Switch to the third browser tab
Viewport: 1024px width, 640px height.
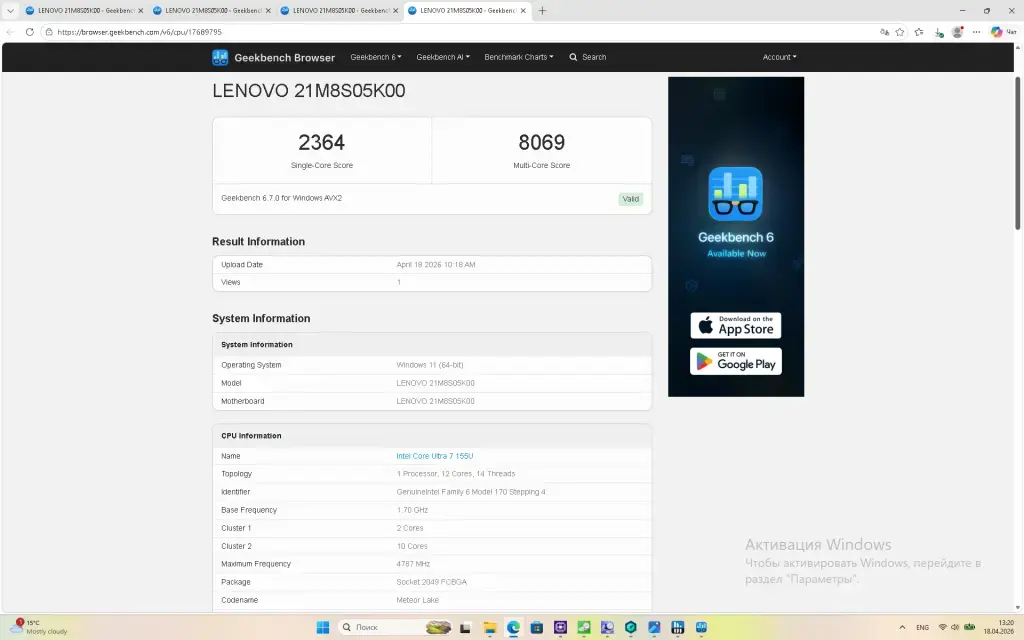335,11
